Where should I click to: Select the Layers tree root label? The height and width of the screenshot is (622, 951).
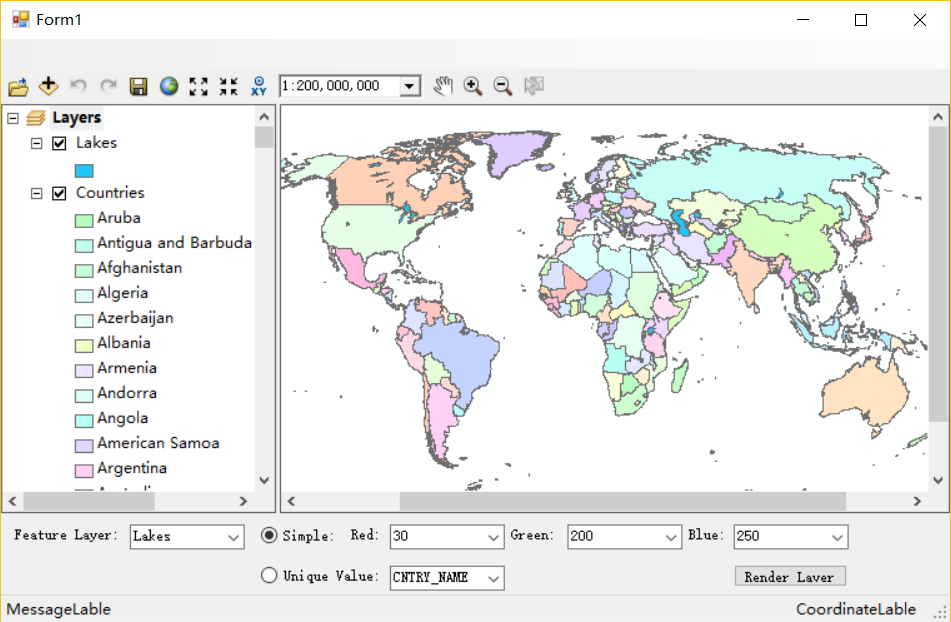point(76,118)
